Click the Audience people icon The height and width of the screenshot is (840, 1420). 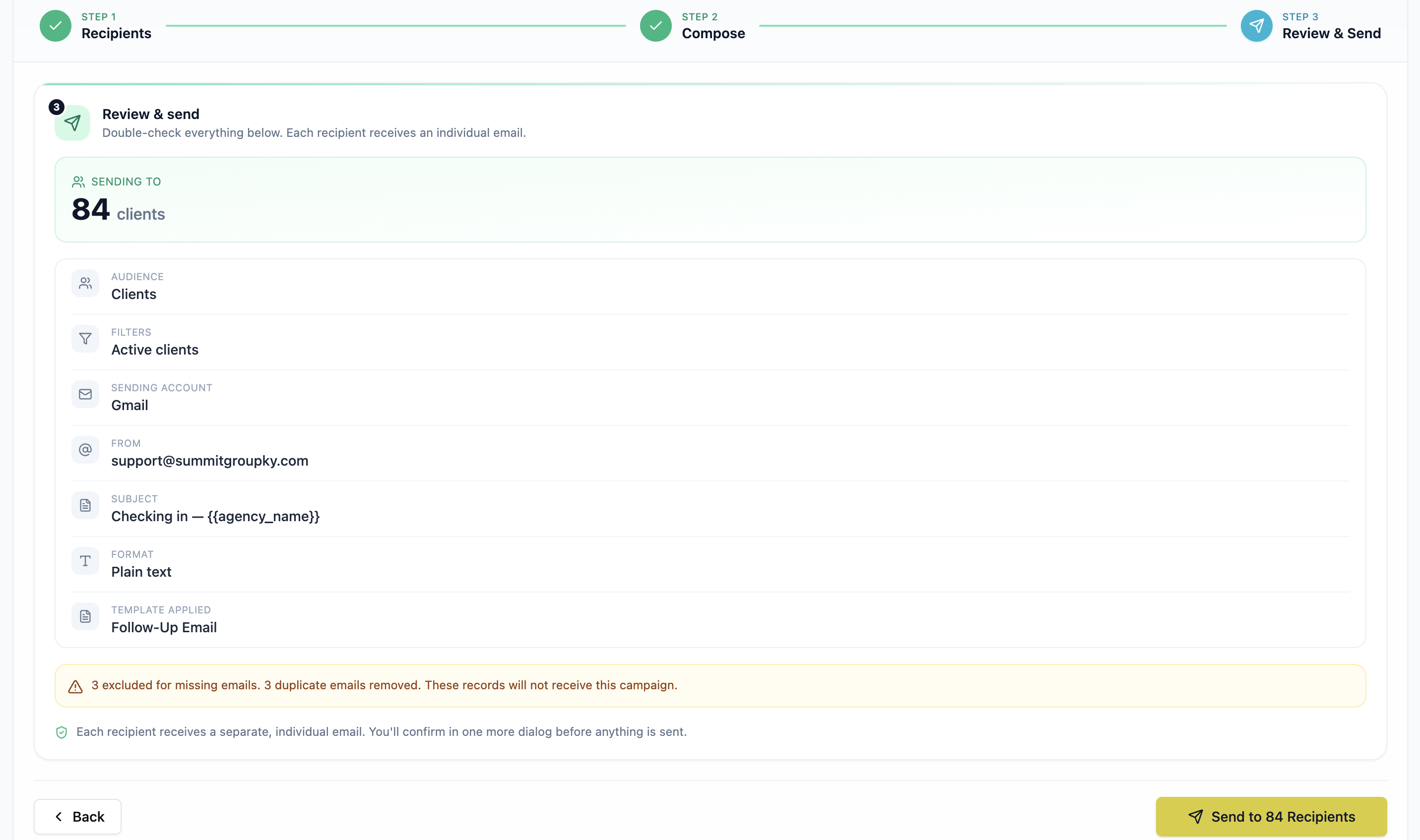coord(85,283)
